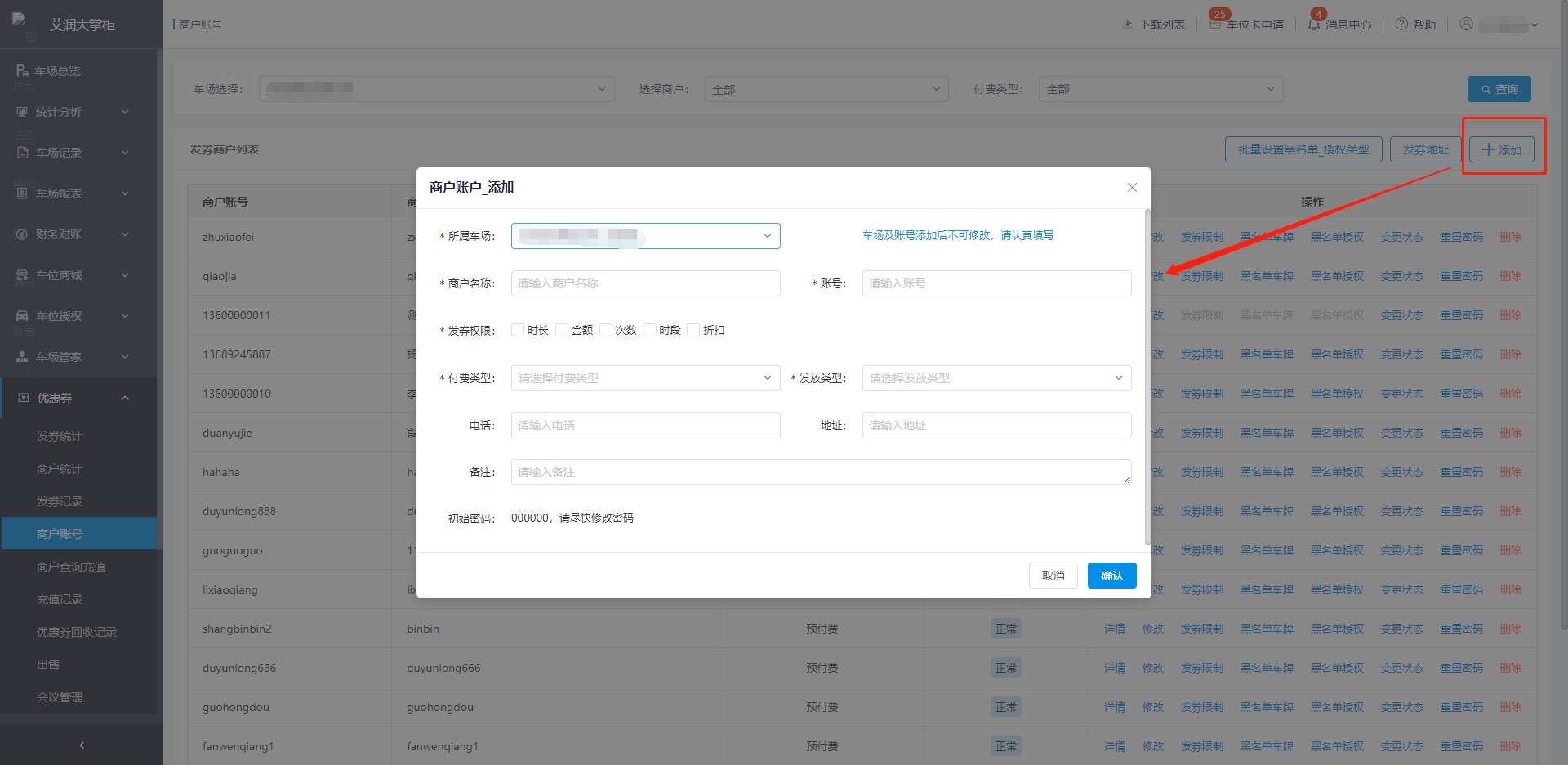
Task: Click the message center bell icon
Action: coord(1313,24)
